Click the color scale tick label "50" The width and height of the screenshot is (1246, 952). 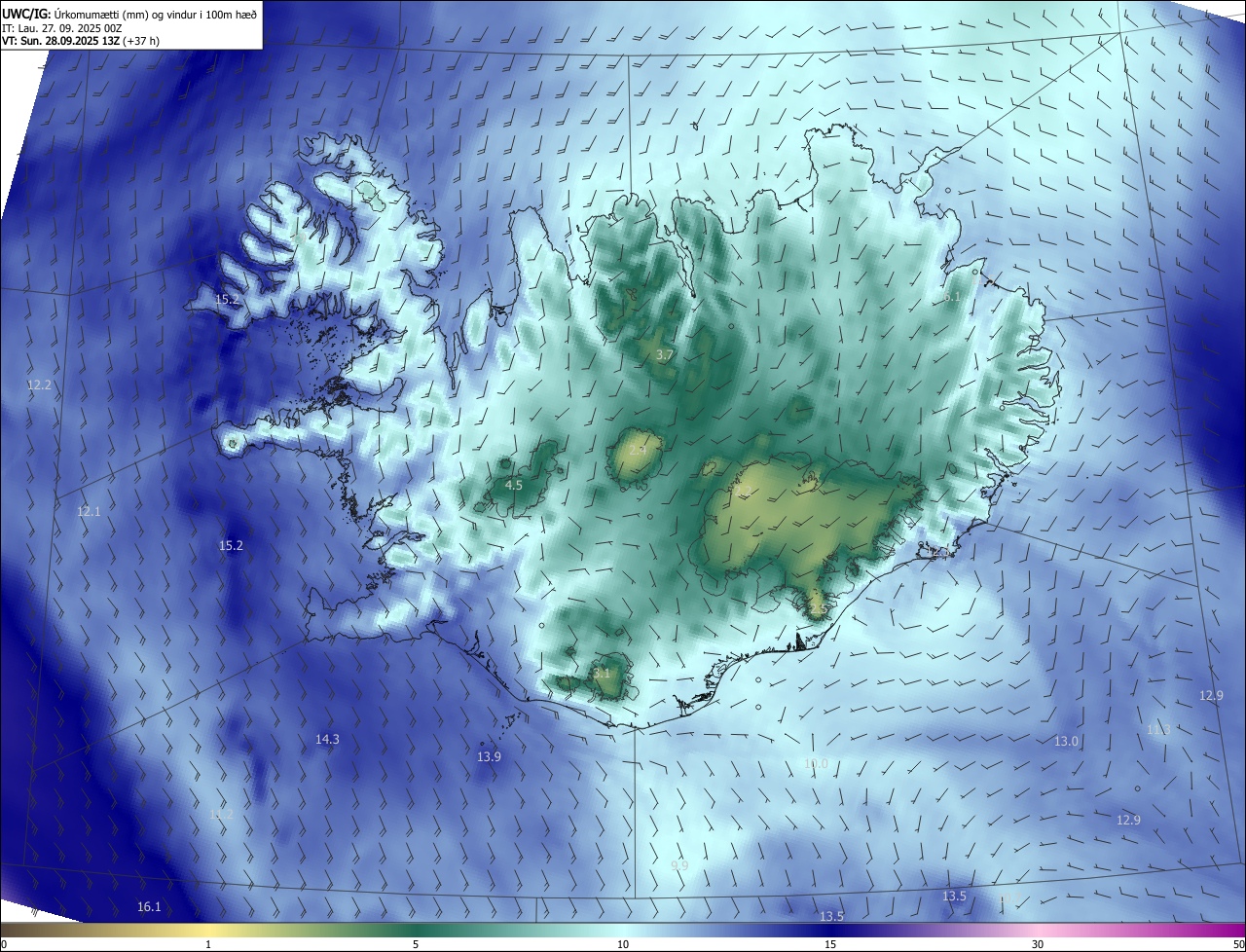coord(1238,945)
